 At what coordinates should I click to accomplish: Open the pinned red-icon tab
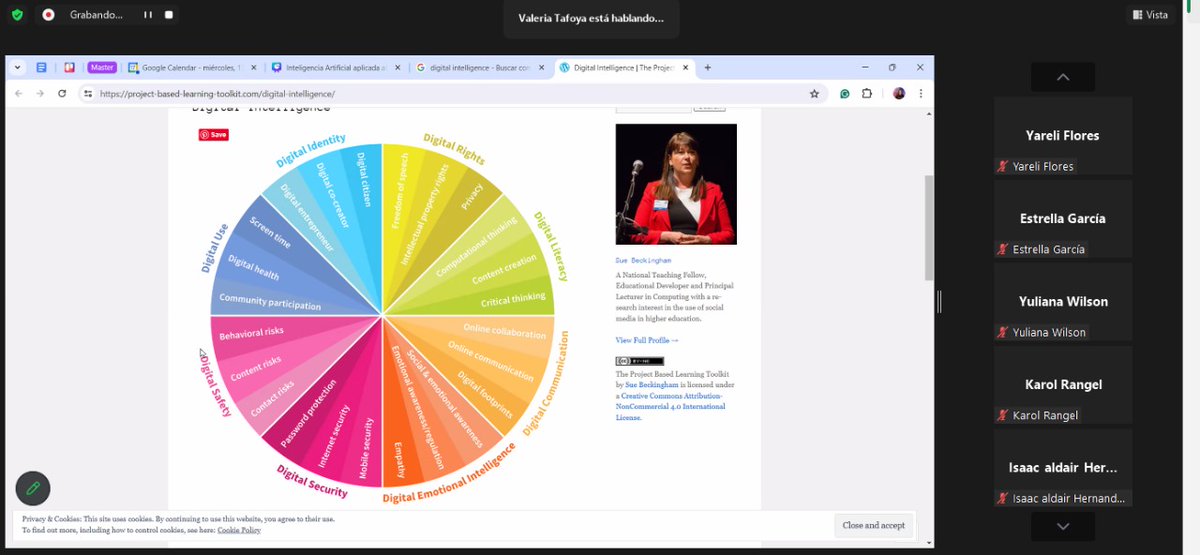(x=69, y=67)
